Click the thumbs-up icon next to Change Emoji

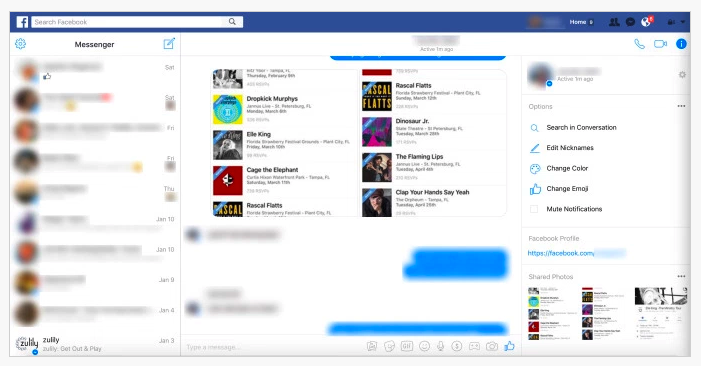535,189
